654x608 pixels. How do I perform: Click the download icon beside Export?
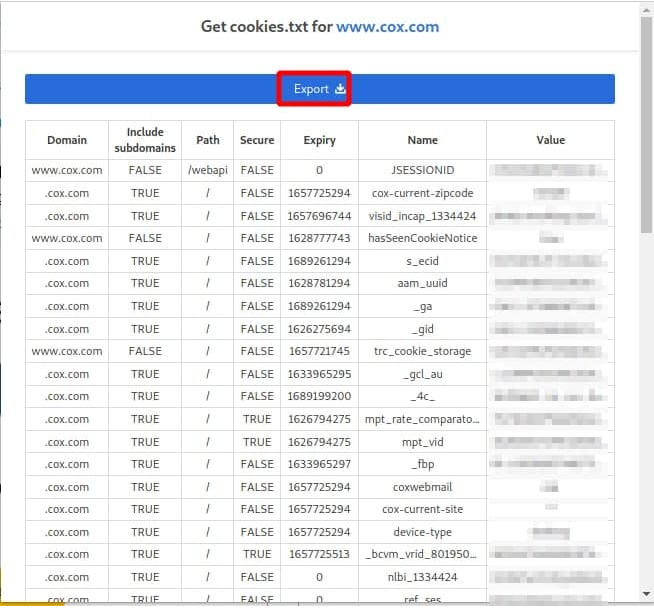click(340, 88)
